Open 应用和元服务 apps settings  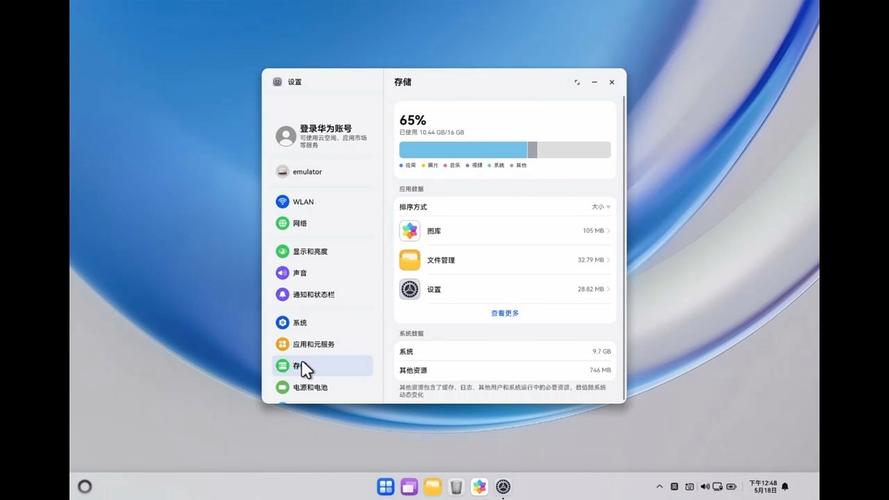[322, 344]
